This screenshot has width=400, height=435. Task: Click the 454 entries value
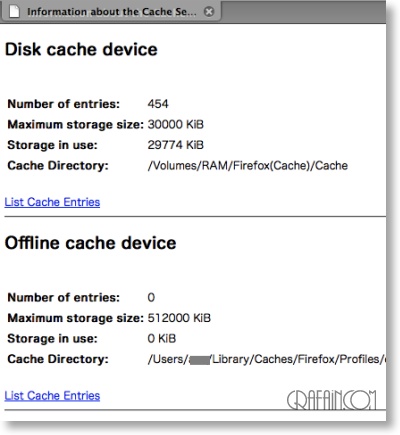coord(158,104)
